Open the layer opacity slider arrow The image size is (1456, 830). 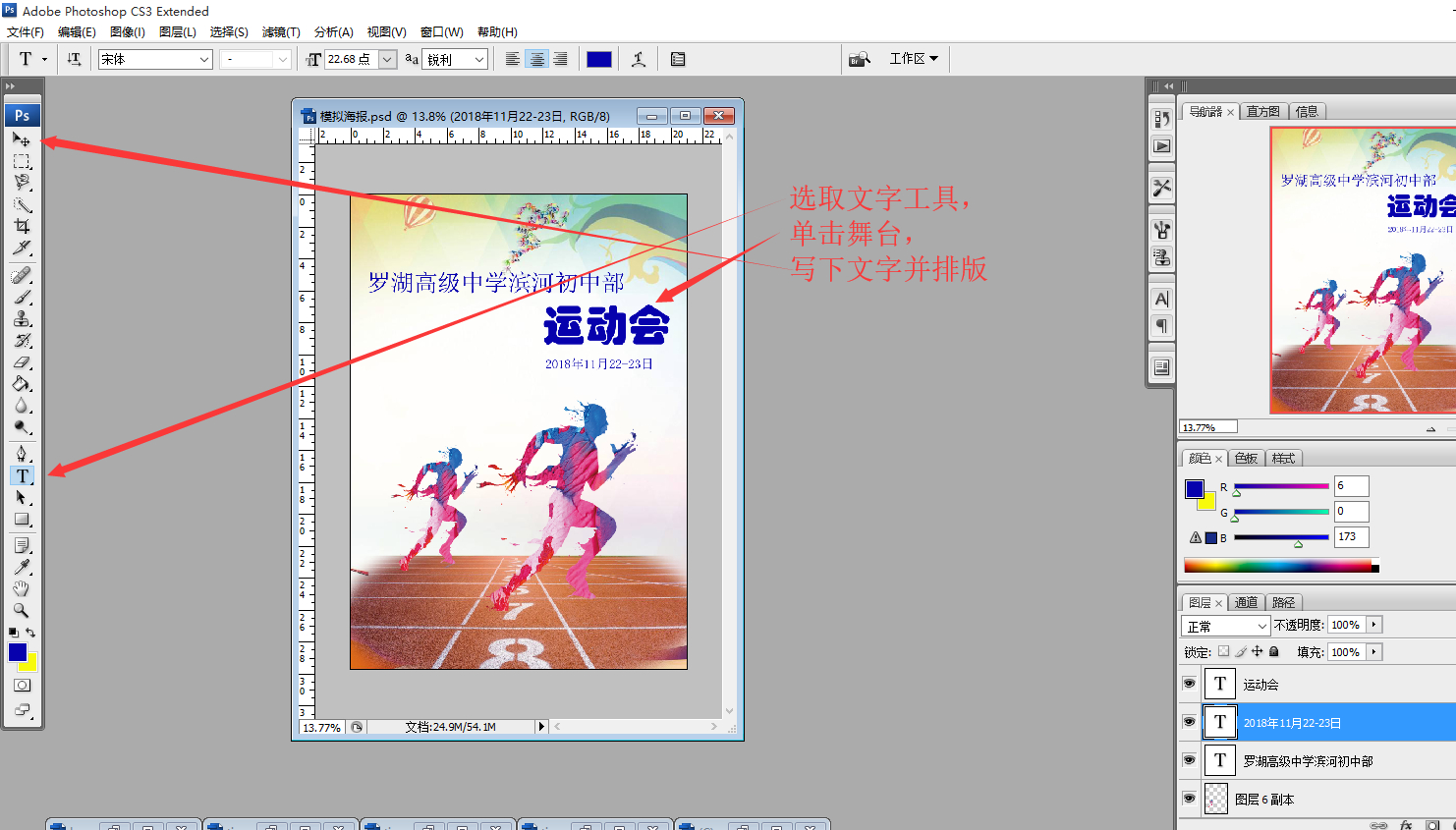pos(1374,625)
